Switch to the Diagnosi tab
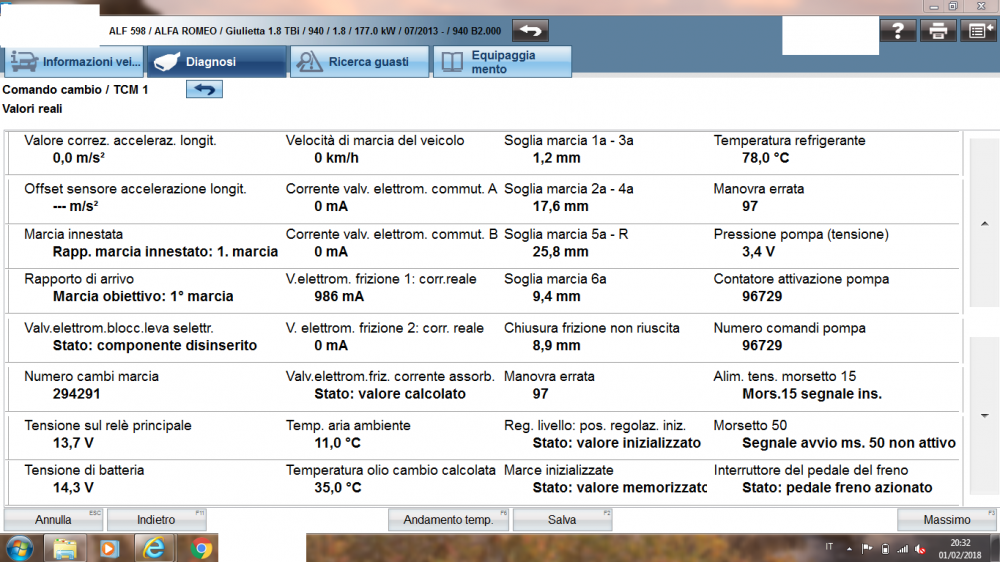Image resolution: width=1000 pixels, height=562 pixels. 217,62
